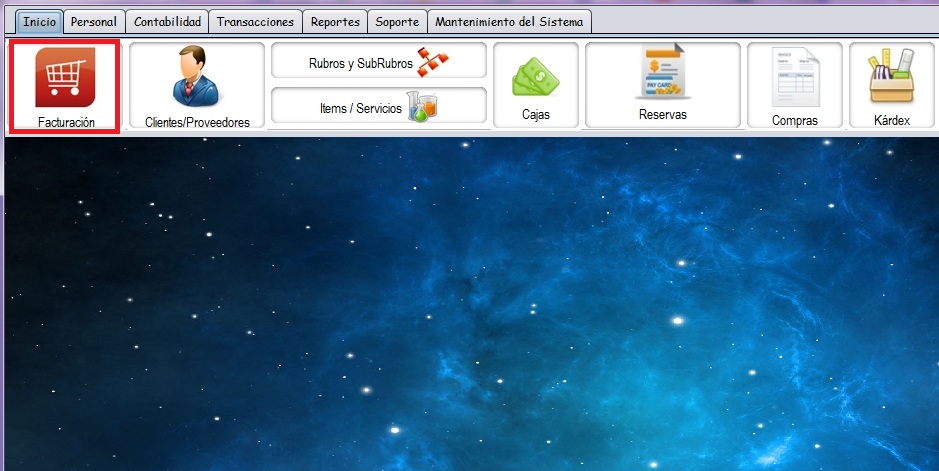This screenshot has width=939, height=471.
Task: Switch to the Soporte tab
Action: [x=397, y=21]
